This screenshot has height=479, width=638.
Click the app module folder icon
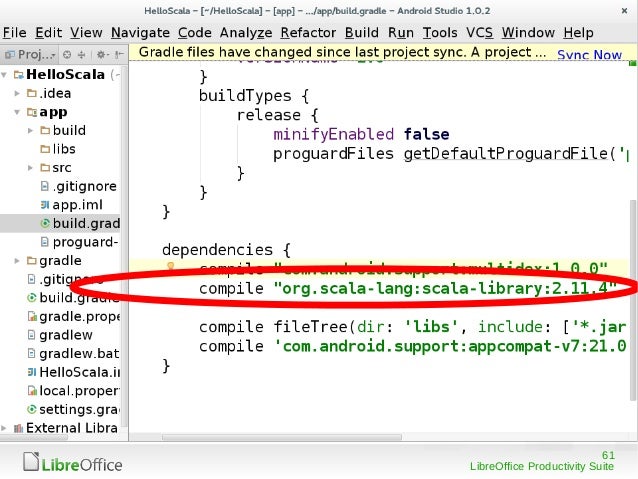coord(32,112)
